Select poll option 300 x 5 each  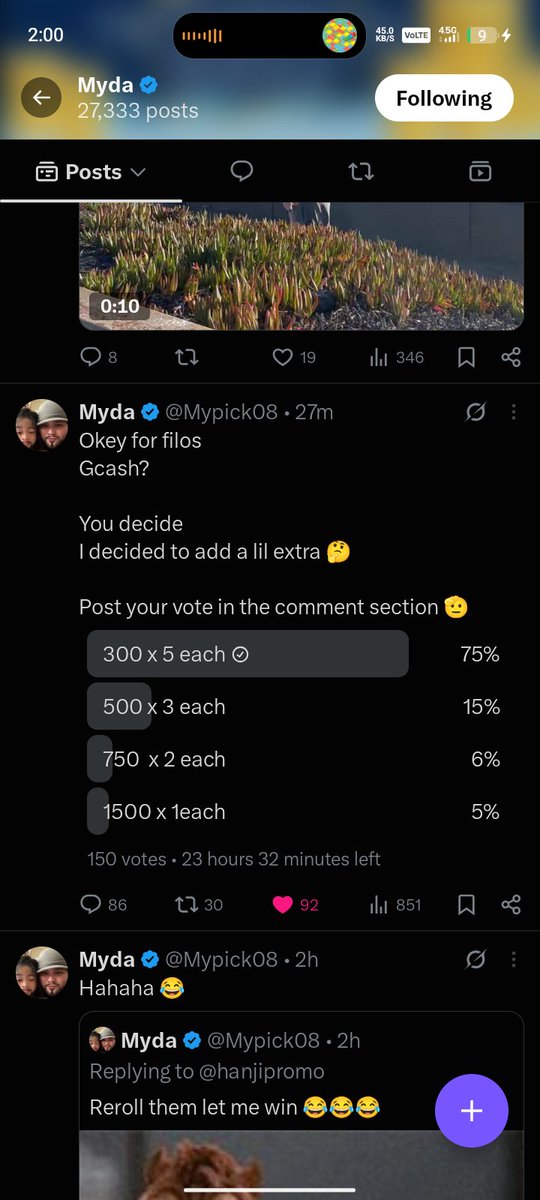(248, 654)
